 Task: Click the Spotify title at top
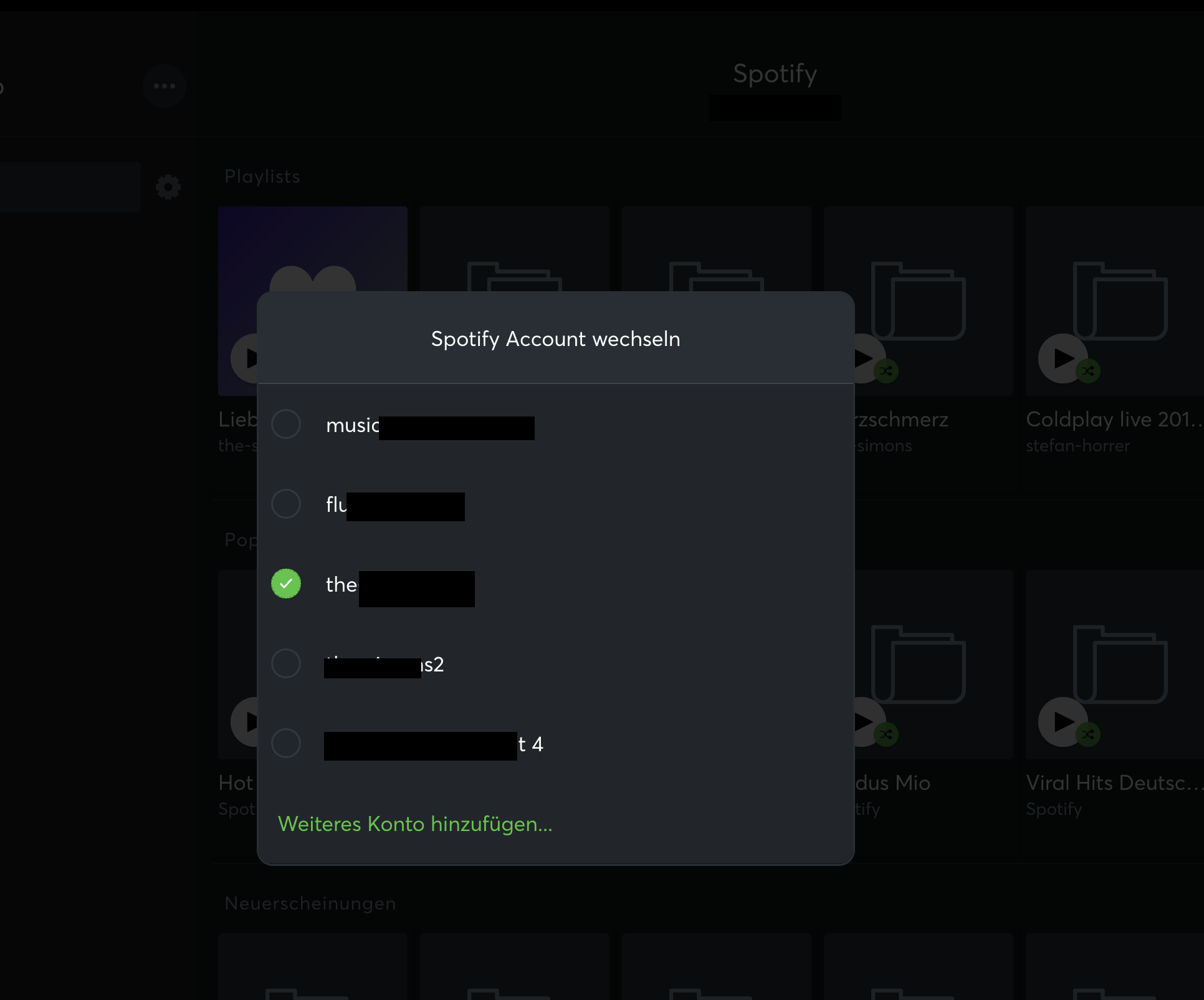click(775, 74)
